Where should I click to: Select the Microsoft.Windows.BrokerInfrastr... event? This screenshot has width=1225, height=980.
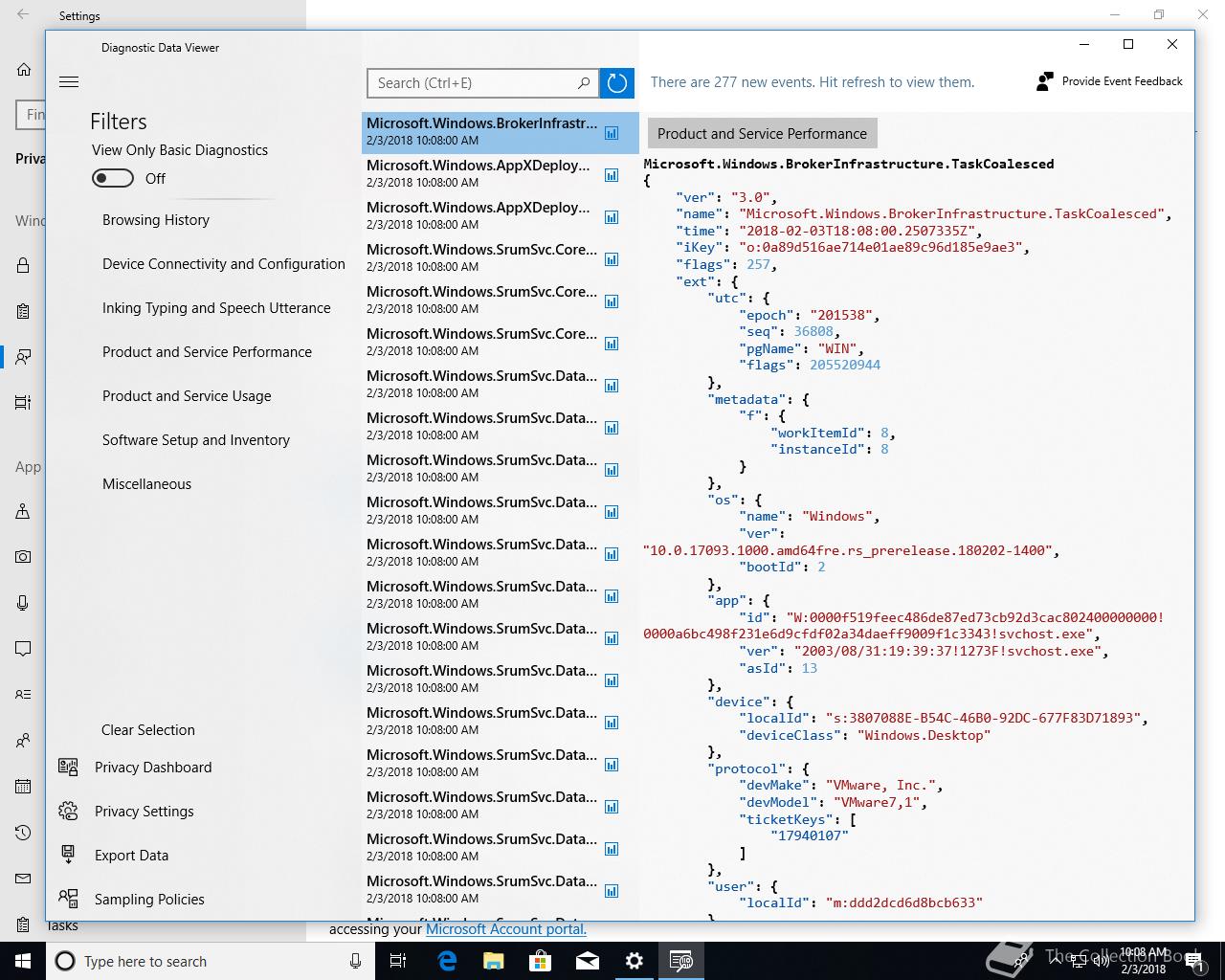tap(500, 132)
